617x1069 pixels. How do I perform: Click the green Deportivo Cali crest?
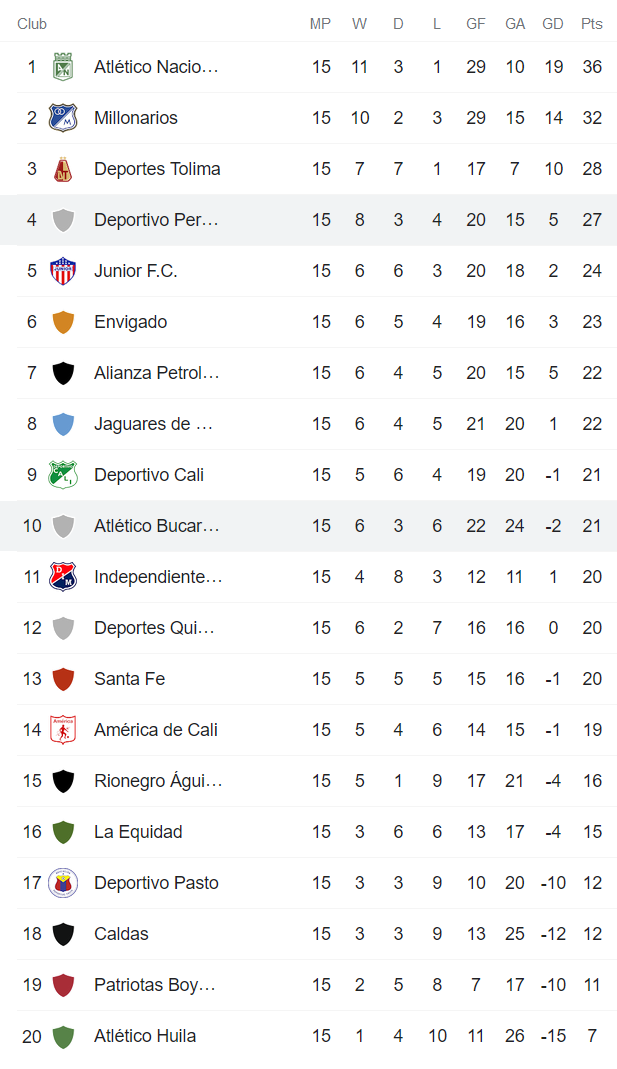point(63,475)
